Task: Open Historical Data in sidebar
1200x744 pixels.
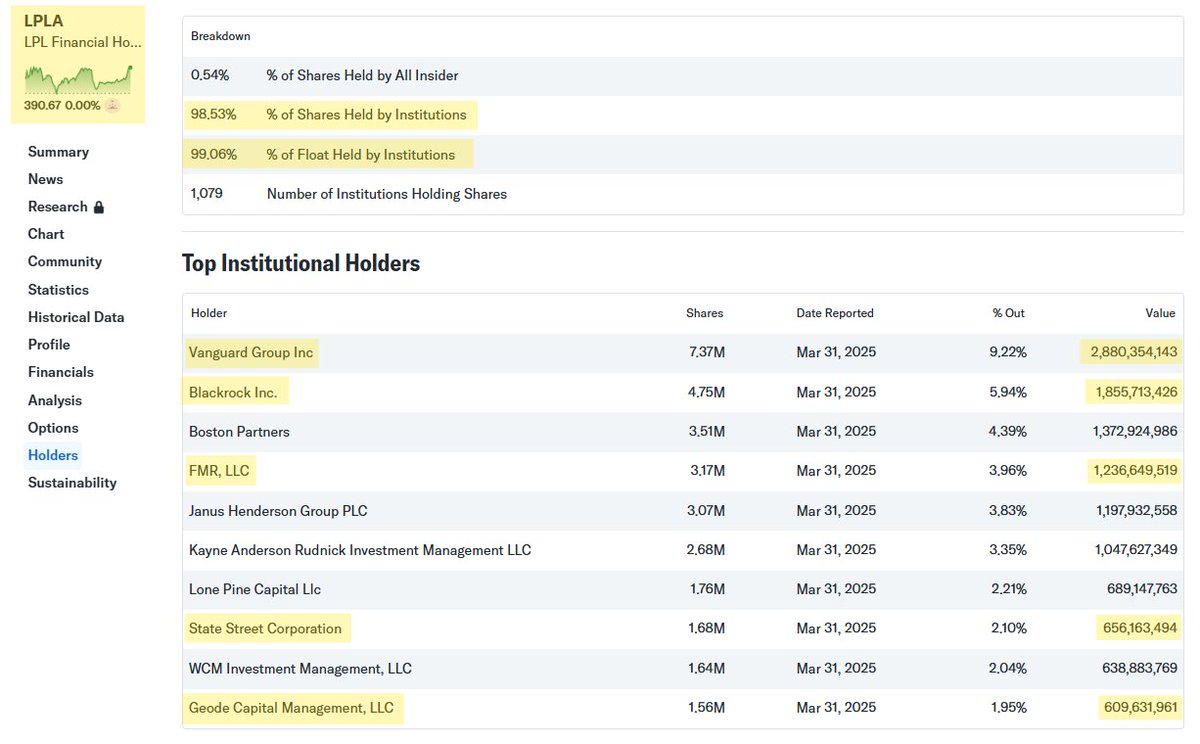Action: tap(76, 317)
